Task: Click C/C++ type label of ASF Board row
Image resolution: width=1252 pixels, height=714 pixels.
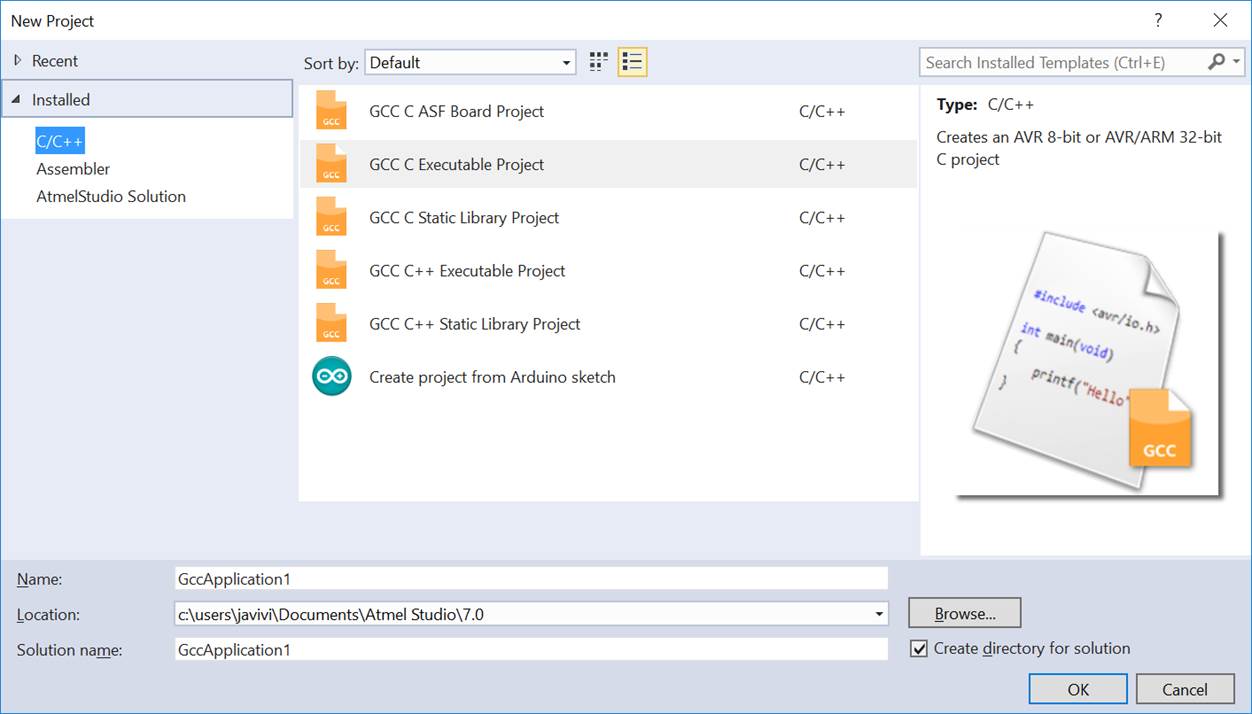Action: pos(822,111)
